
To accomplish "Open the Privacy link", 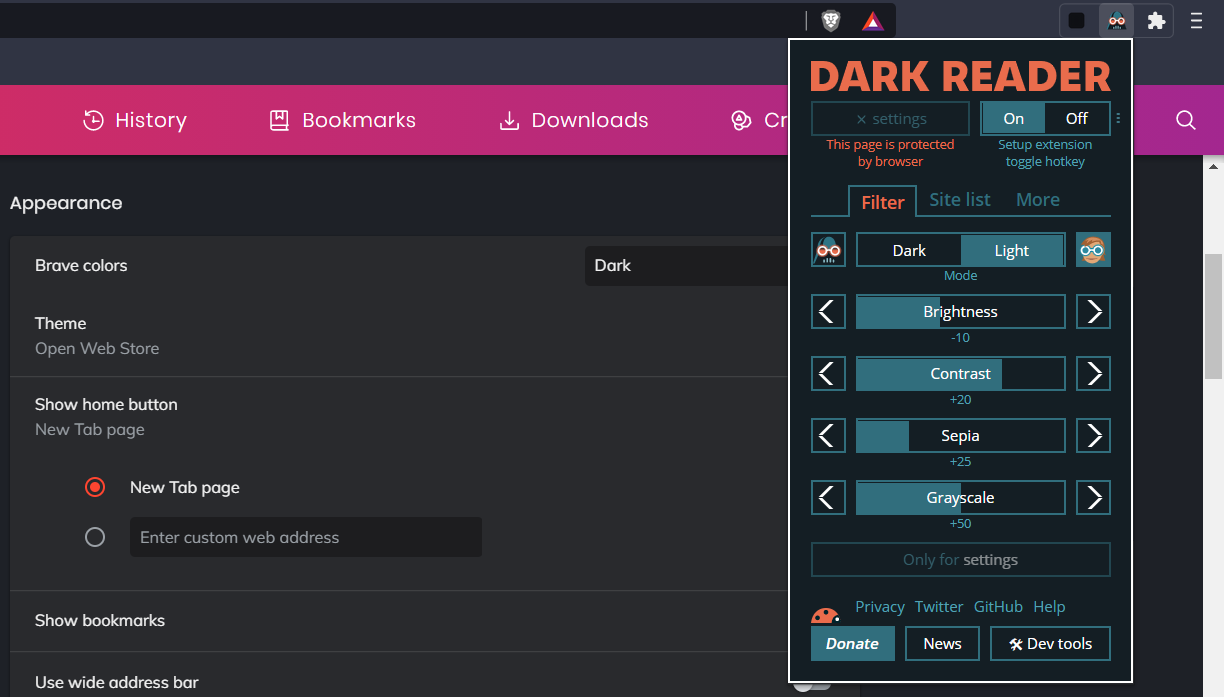I will tap(880, 607).
